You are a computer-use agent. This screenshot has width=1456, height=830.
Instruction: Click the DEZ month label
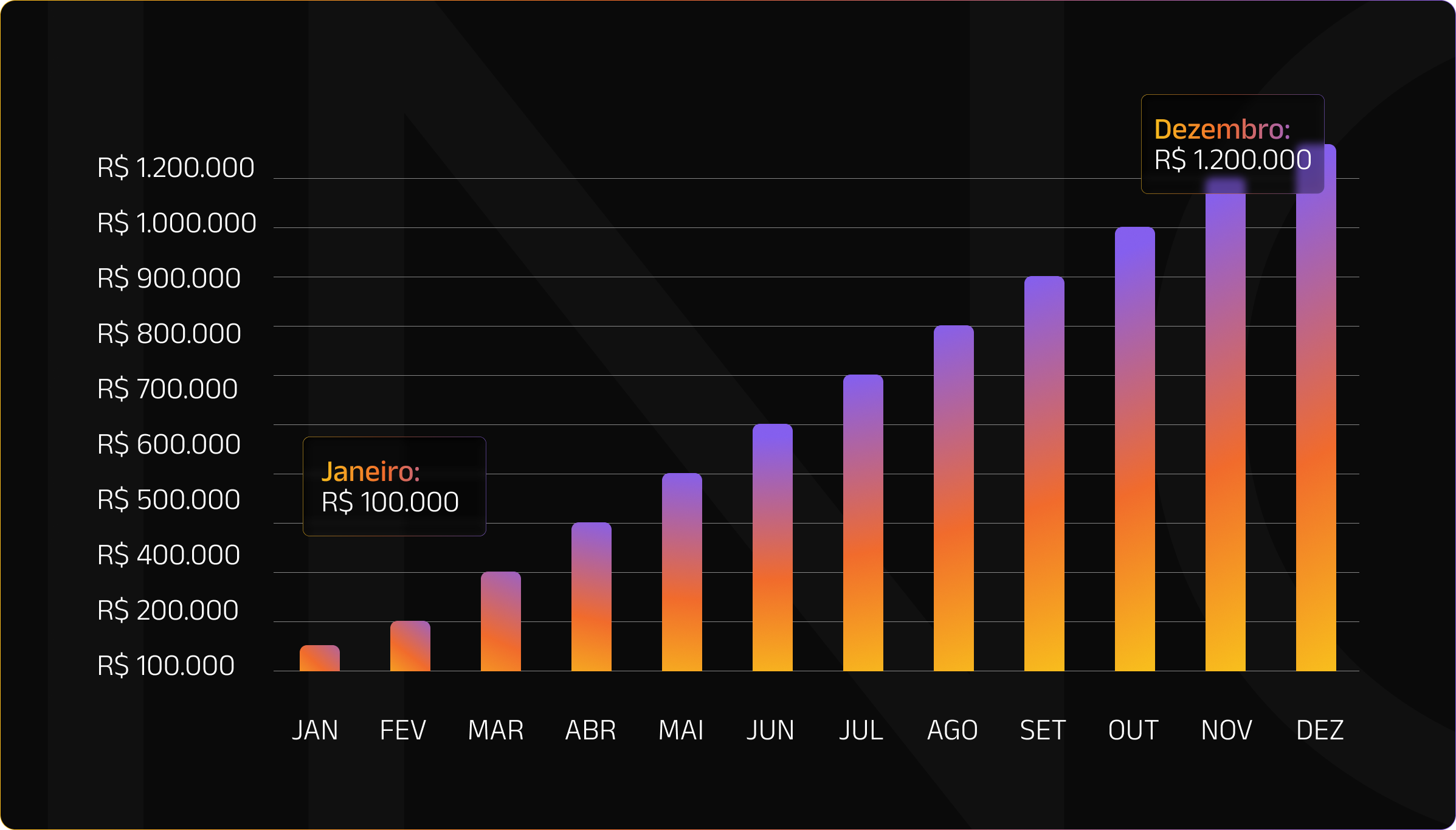pyautogui.click(x=1319, y=730)
